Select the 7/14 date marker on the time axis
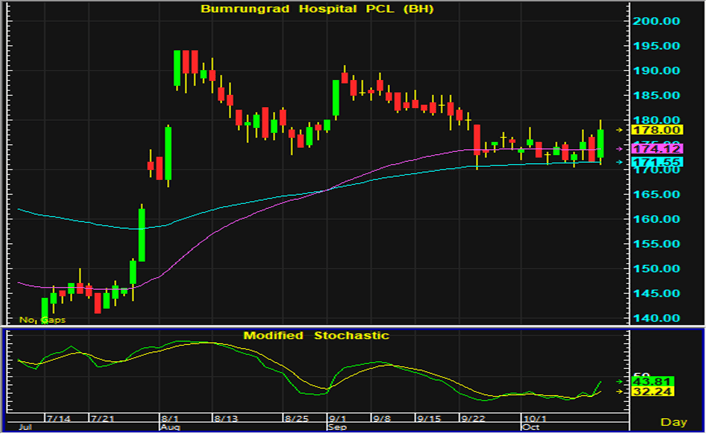 [x=59, y=415]
